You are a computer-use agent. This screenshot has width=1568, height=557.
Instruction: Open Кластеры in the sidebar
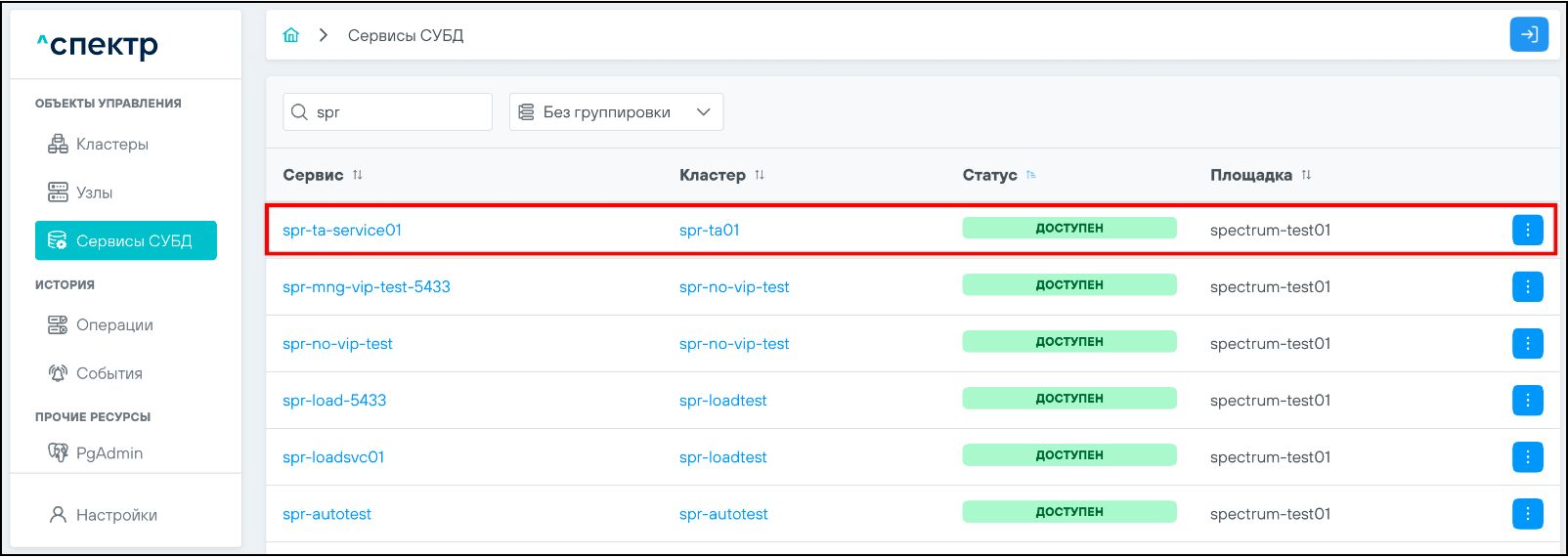click(x=111, y=145)
